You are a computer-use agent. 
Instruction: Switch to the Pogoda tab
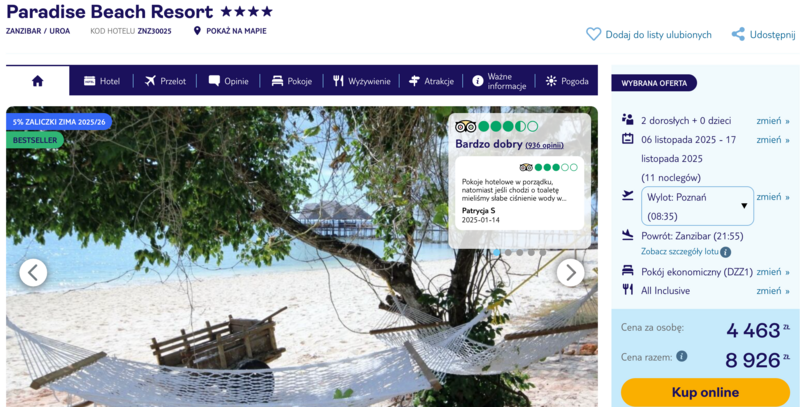pos(567,81)
